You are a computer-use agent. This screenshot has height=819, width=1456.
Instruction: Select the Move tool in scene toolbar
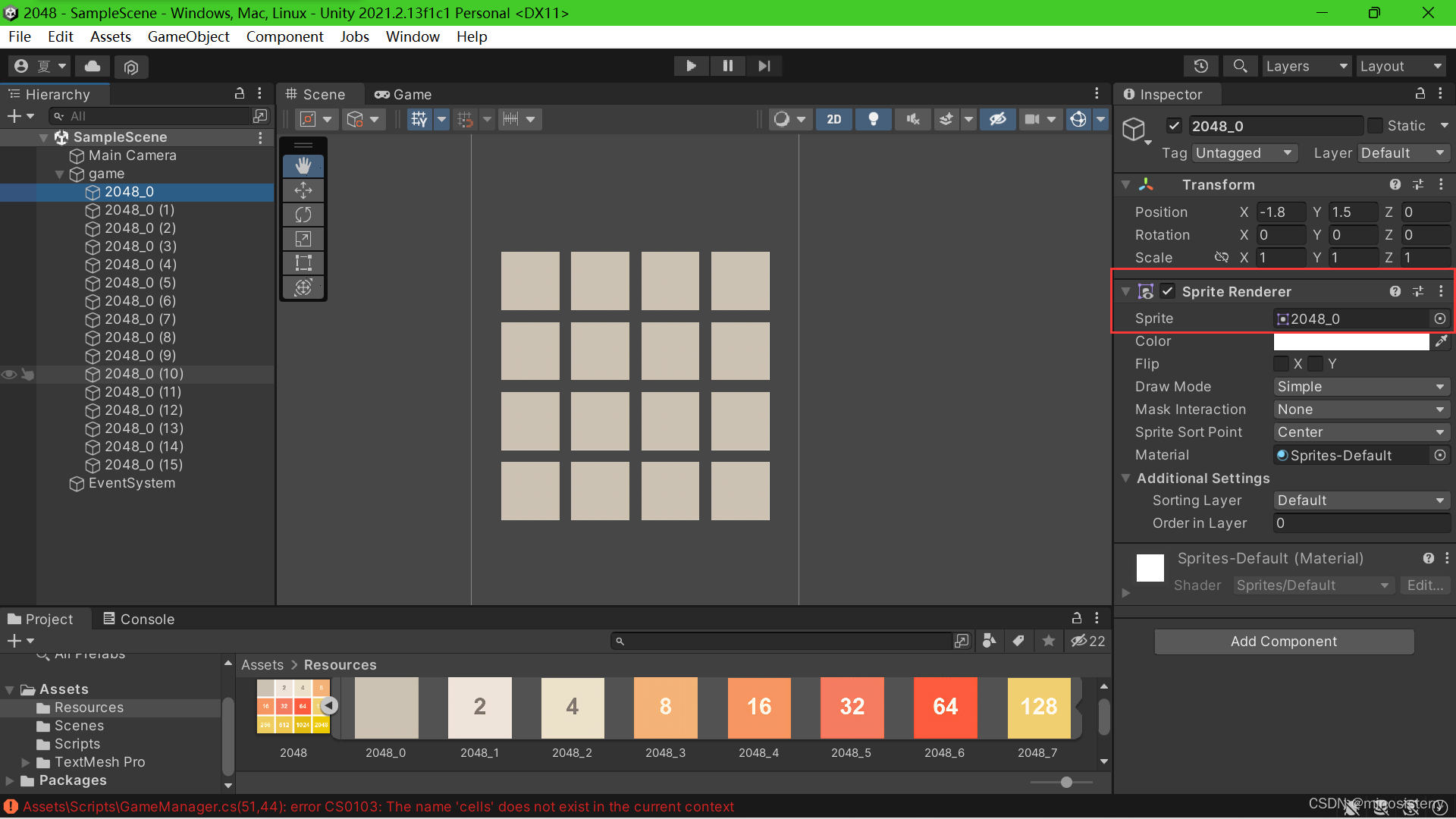pos(303,190)
